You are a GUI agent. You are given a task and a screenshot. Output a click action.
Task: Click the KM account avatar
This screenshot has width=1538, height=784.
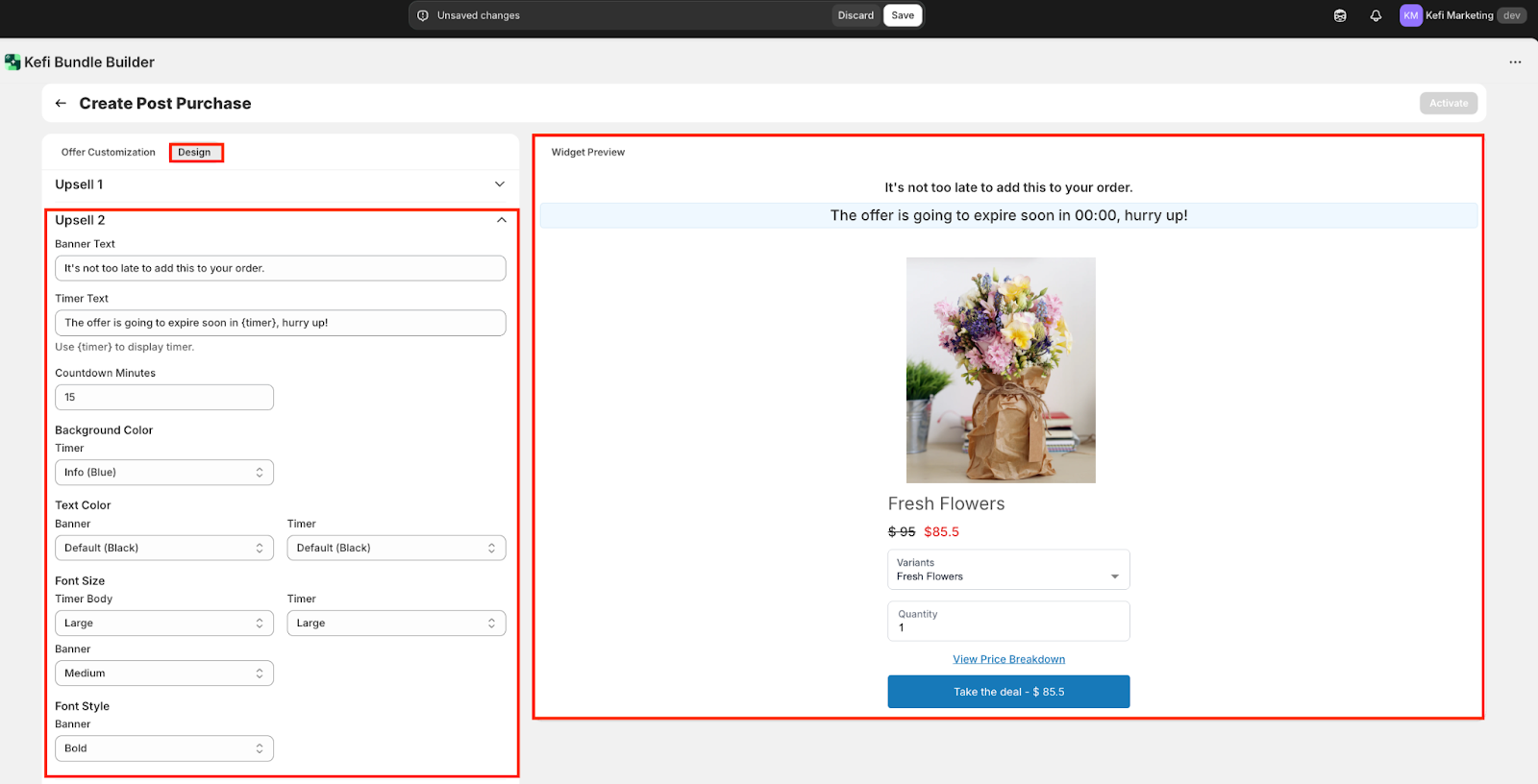pyautogui.click(x=1410, y=15)
